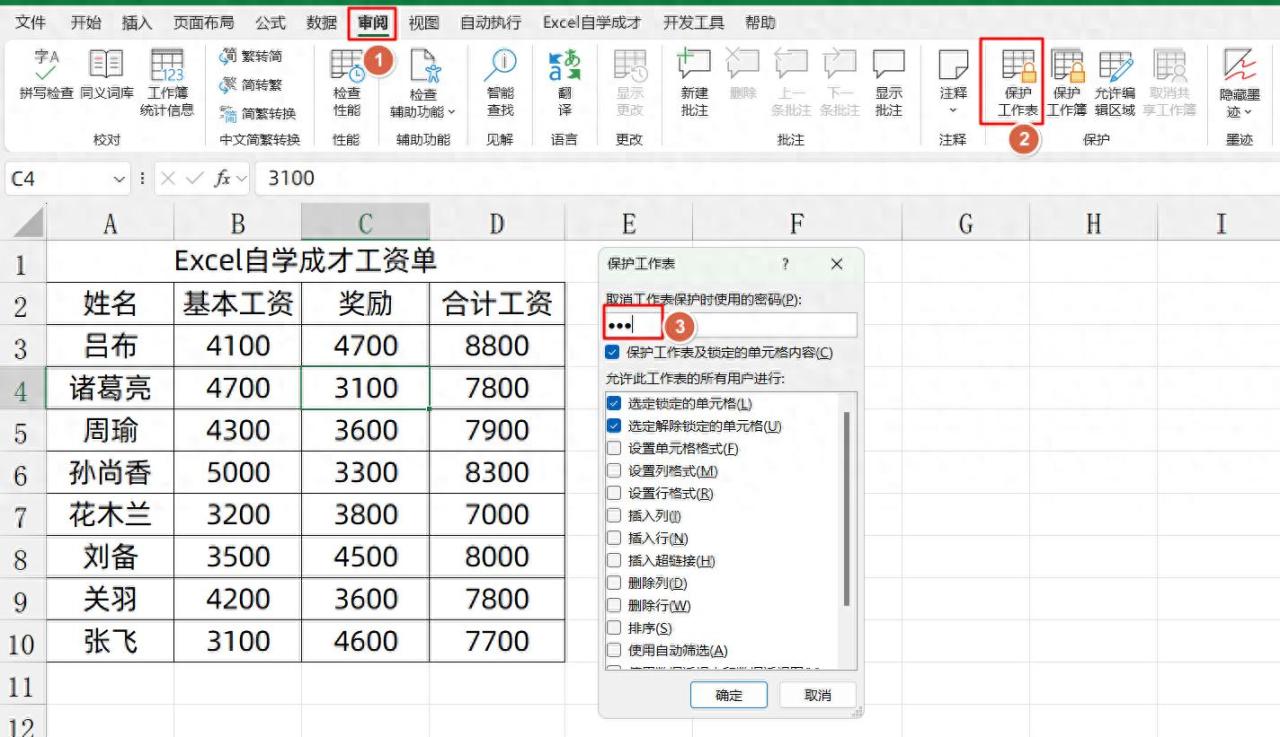This screenshot has width=1280, height=737.
Task: Convert text with 繁转简
Action: point(251,57)
